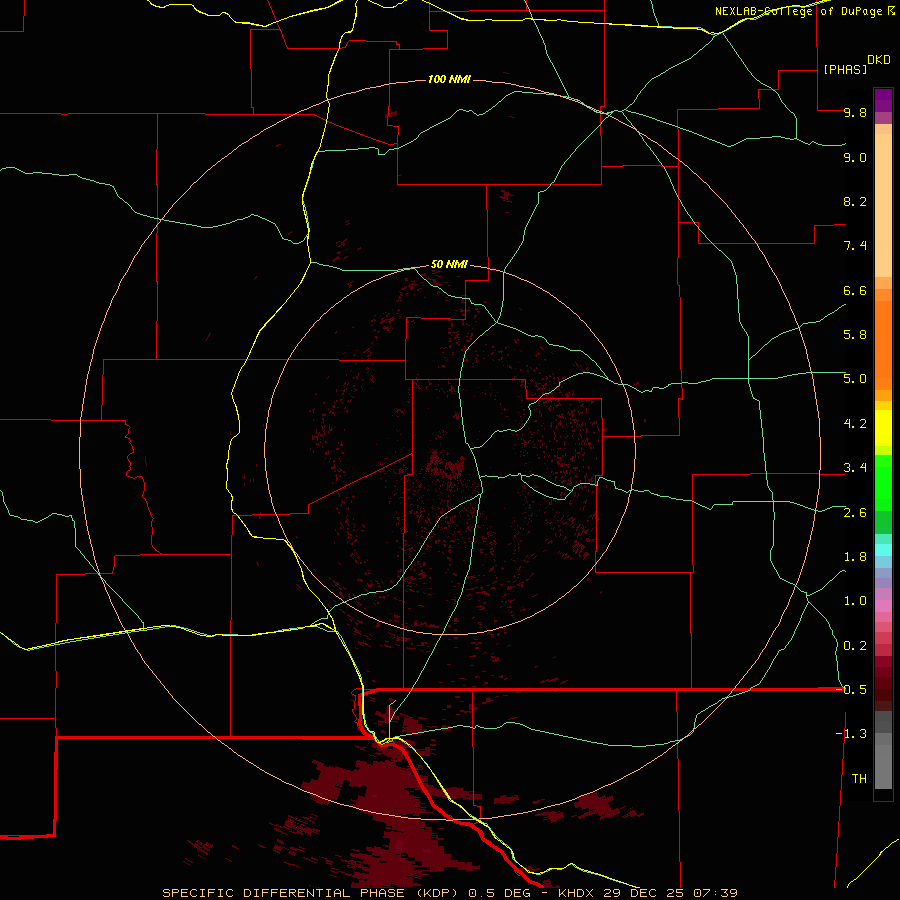
Task: Click the (KDP) text in the footer
Action: coord(438,893)
